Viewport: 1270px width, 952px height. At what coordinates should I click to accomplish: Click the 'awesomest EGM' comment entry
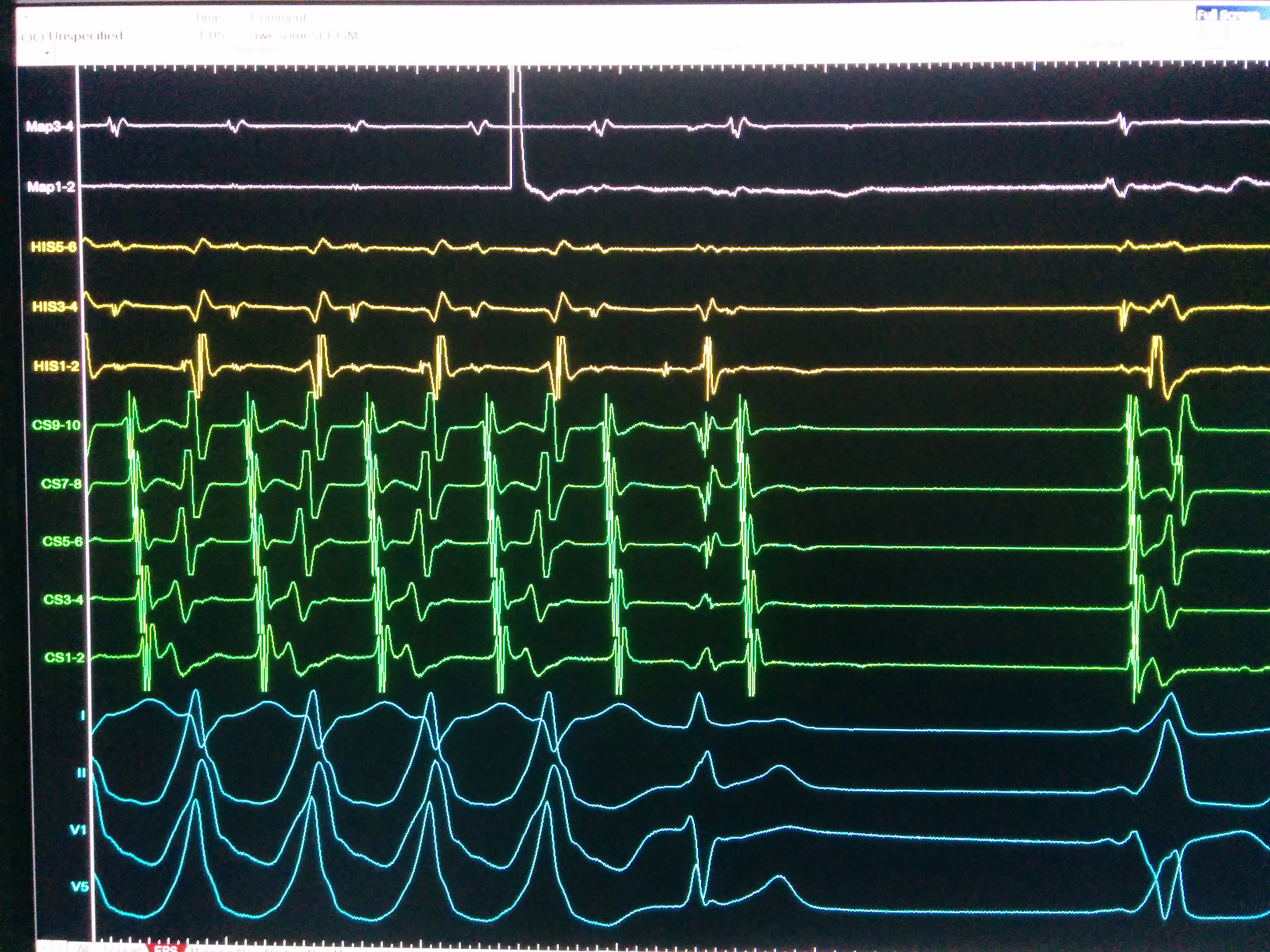304,35
